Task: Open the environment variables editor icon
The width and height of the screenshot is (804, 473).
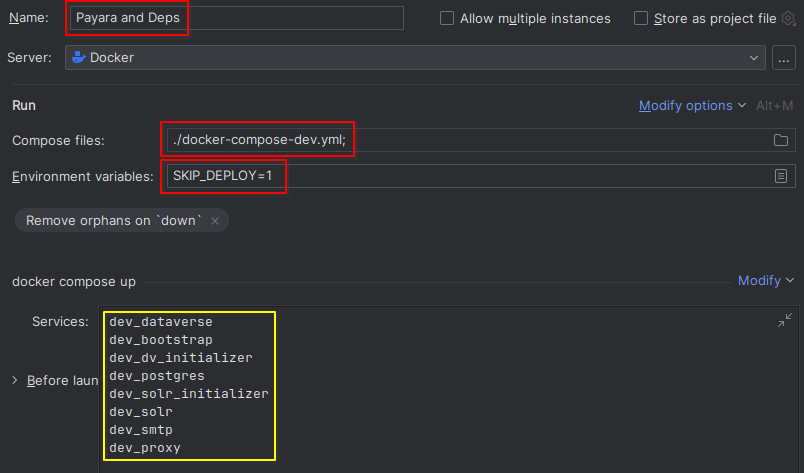Action: point(781,176)
